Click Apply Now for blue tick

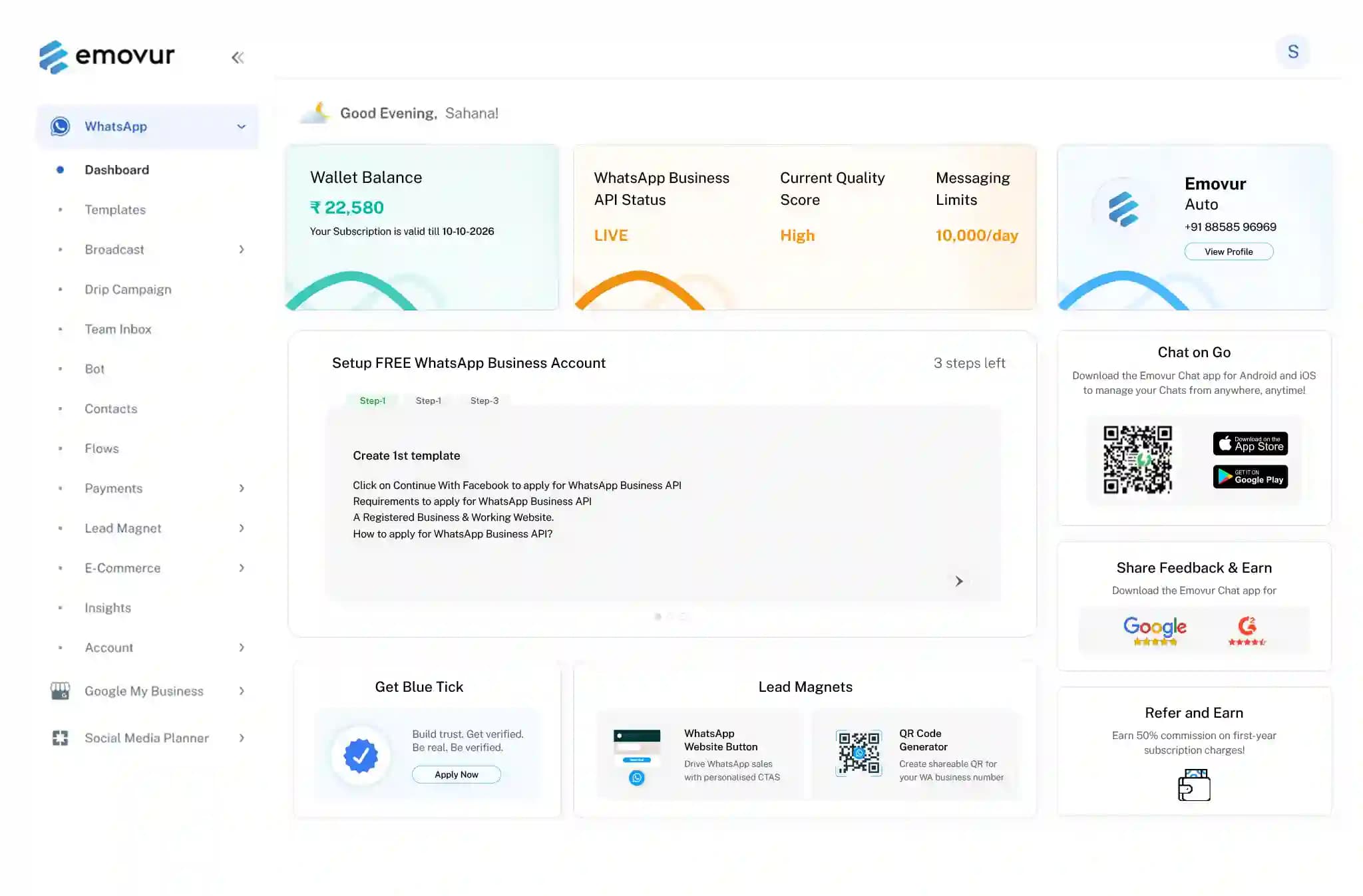[456, 774]
